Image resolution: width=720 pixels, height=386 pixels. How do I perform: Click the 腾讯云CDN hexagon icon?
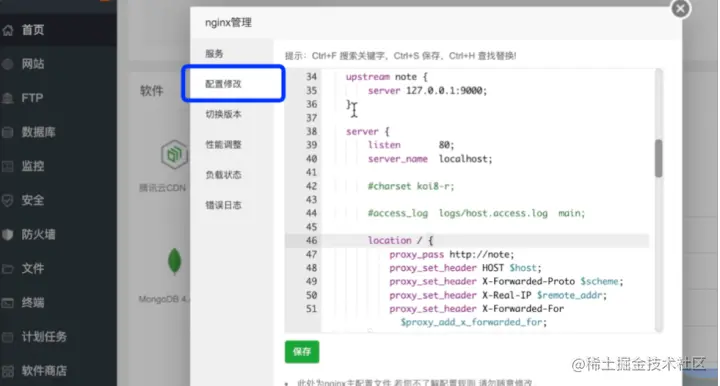174,154
